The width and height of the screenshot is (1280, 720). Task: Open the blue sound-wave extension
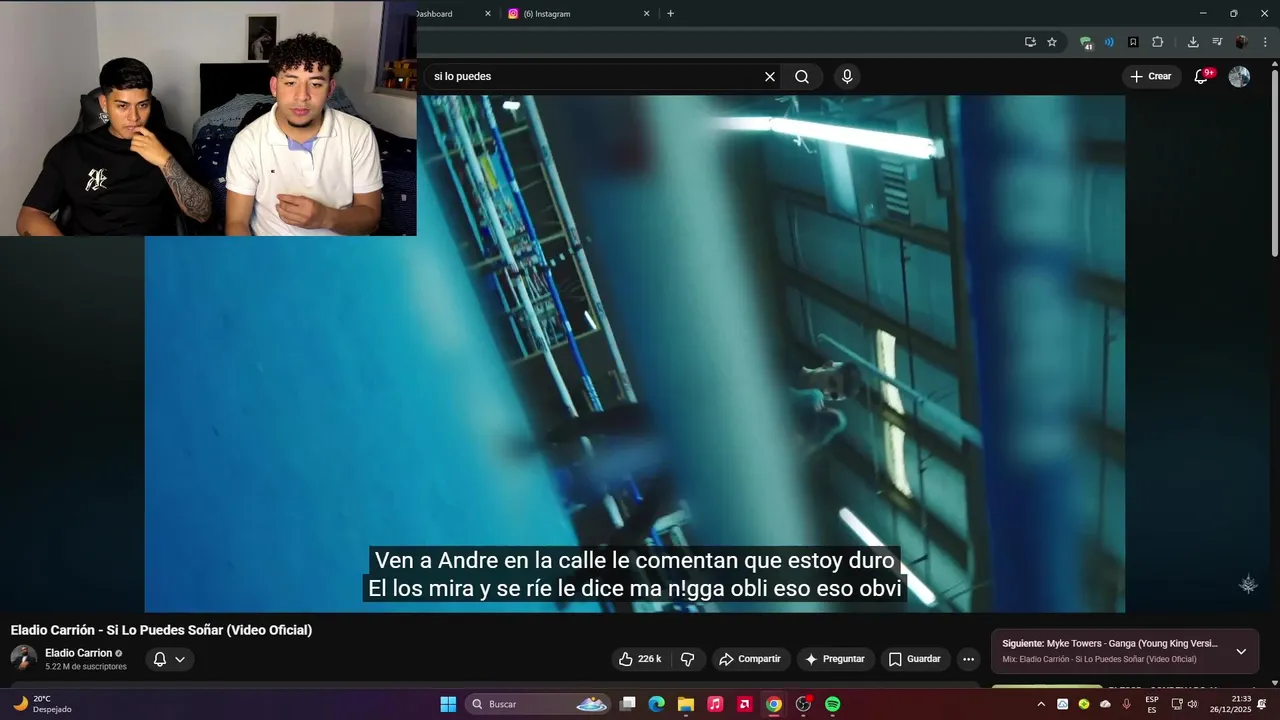1109,42
